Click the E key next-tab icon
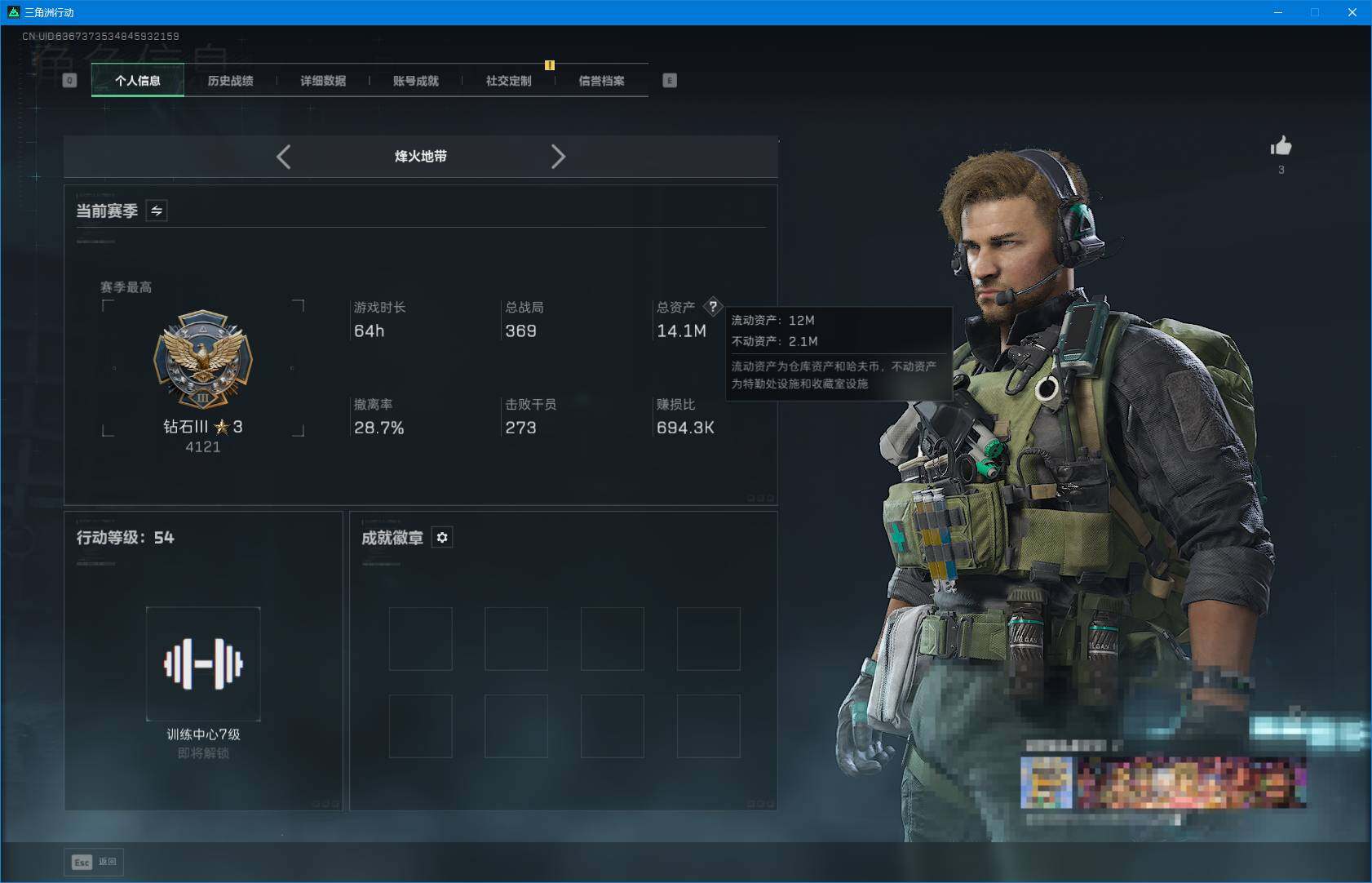1372x883 pixels. click(670, 80)
